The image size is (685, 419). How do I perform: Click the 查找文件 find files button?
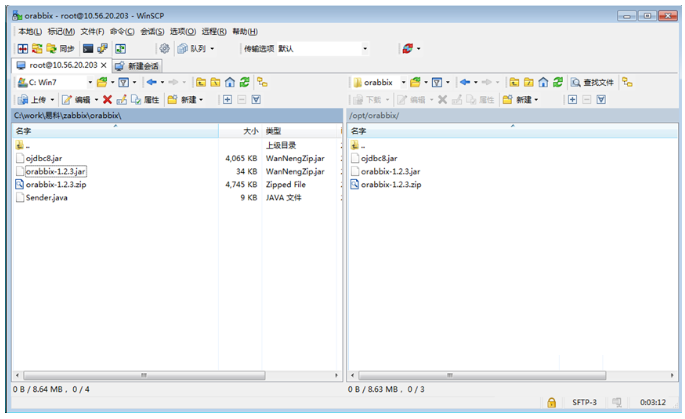pos(592,82)
